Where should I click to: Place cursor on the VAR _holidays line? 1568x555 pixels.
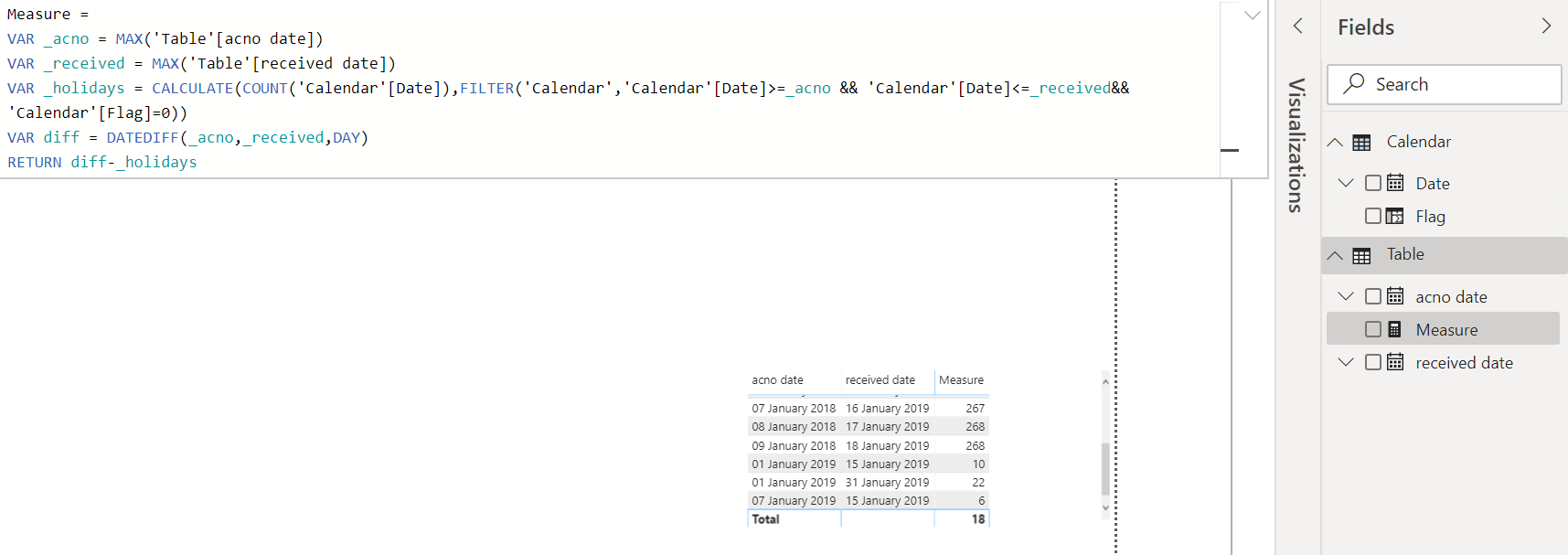click(569, 88)
